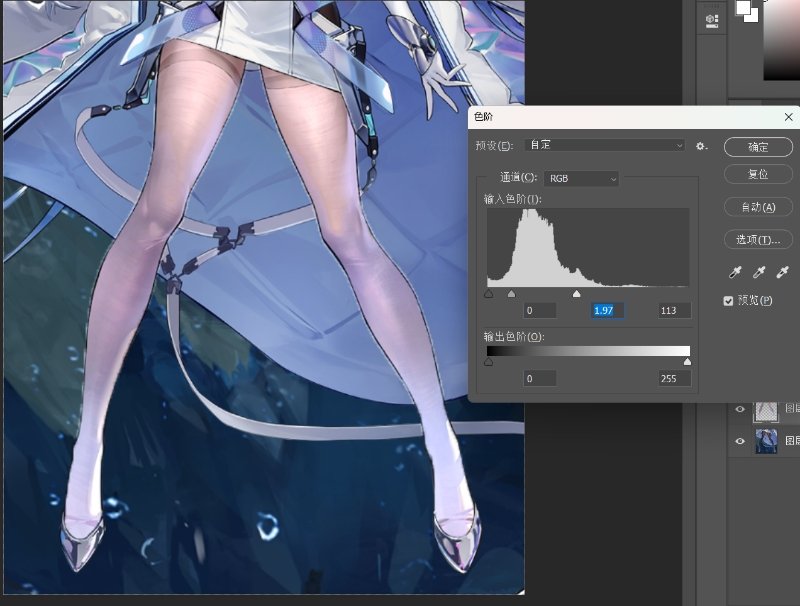Click the input shadow value field showing 0

tap(540, 311)
